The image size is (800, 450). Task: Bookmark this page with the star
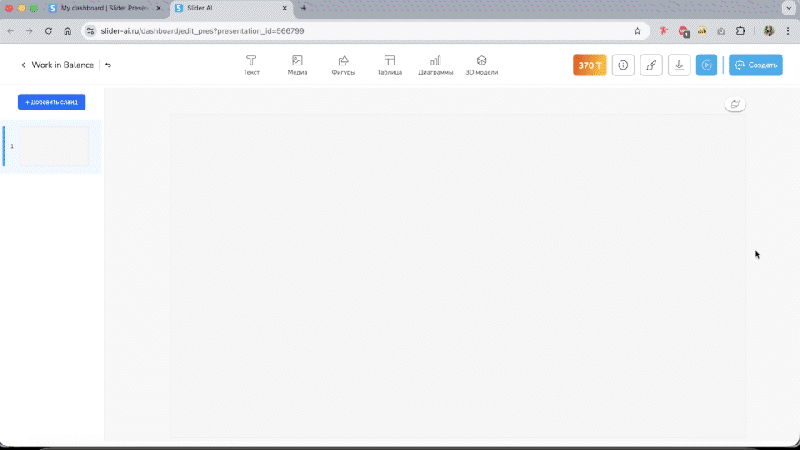(637, 31)
